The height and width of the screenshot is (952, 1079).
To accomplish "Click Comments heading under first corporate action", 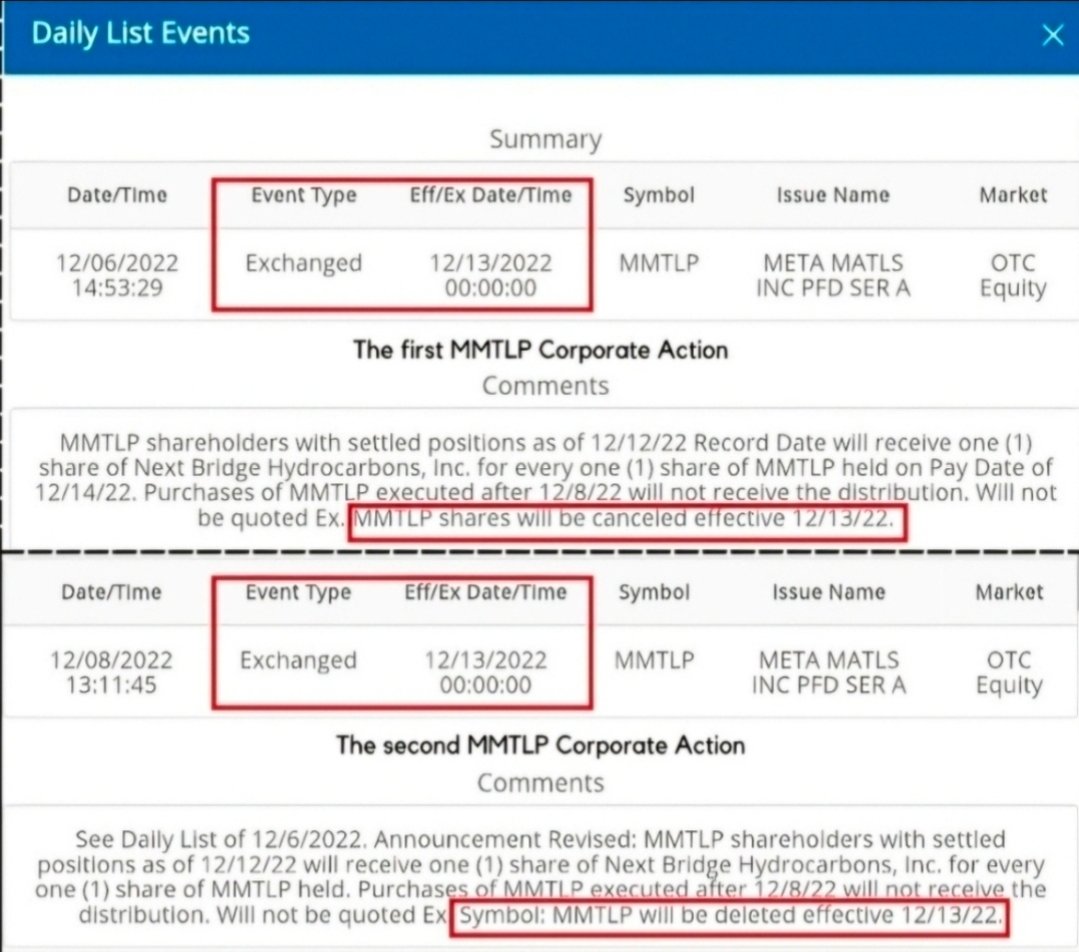I will point(546,386).
